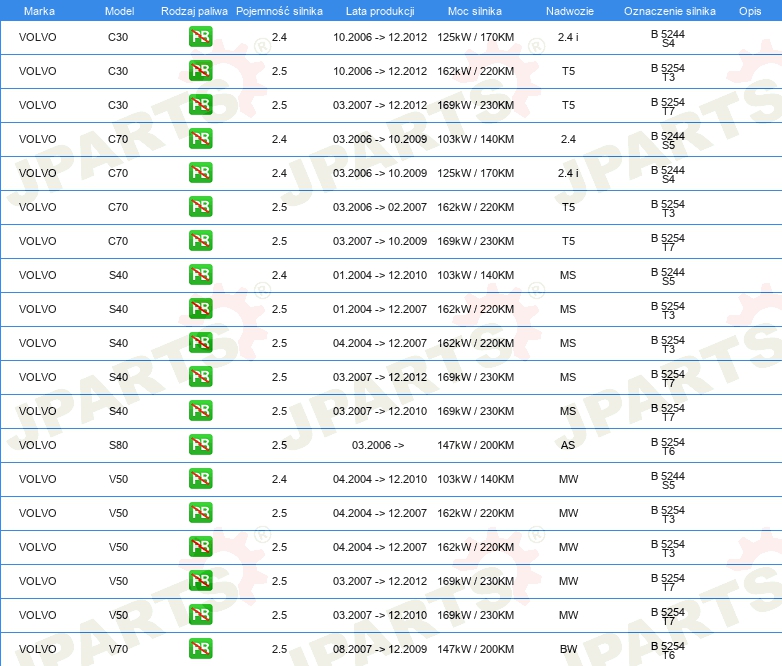This screenshot has width=782, height=666.
Task: Select engine code B 5254 T6 in the S80 row
Action: pyautogui.click(x=668, y=446)
